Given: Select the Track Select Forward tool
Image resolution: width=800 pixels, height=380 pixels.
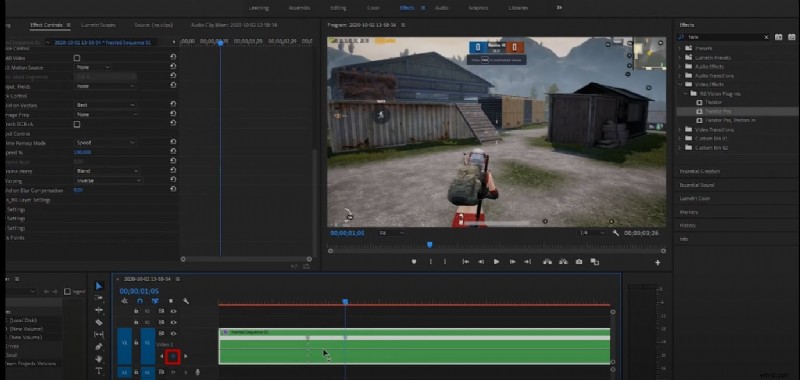Looking at the screenshot, I should [99, 298].
